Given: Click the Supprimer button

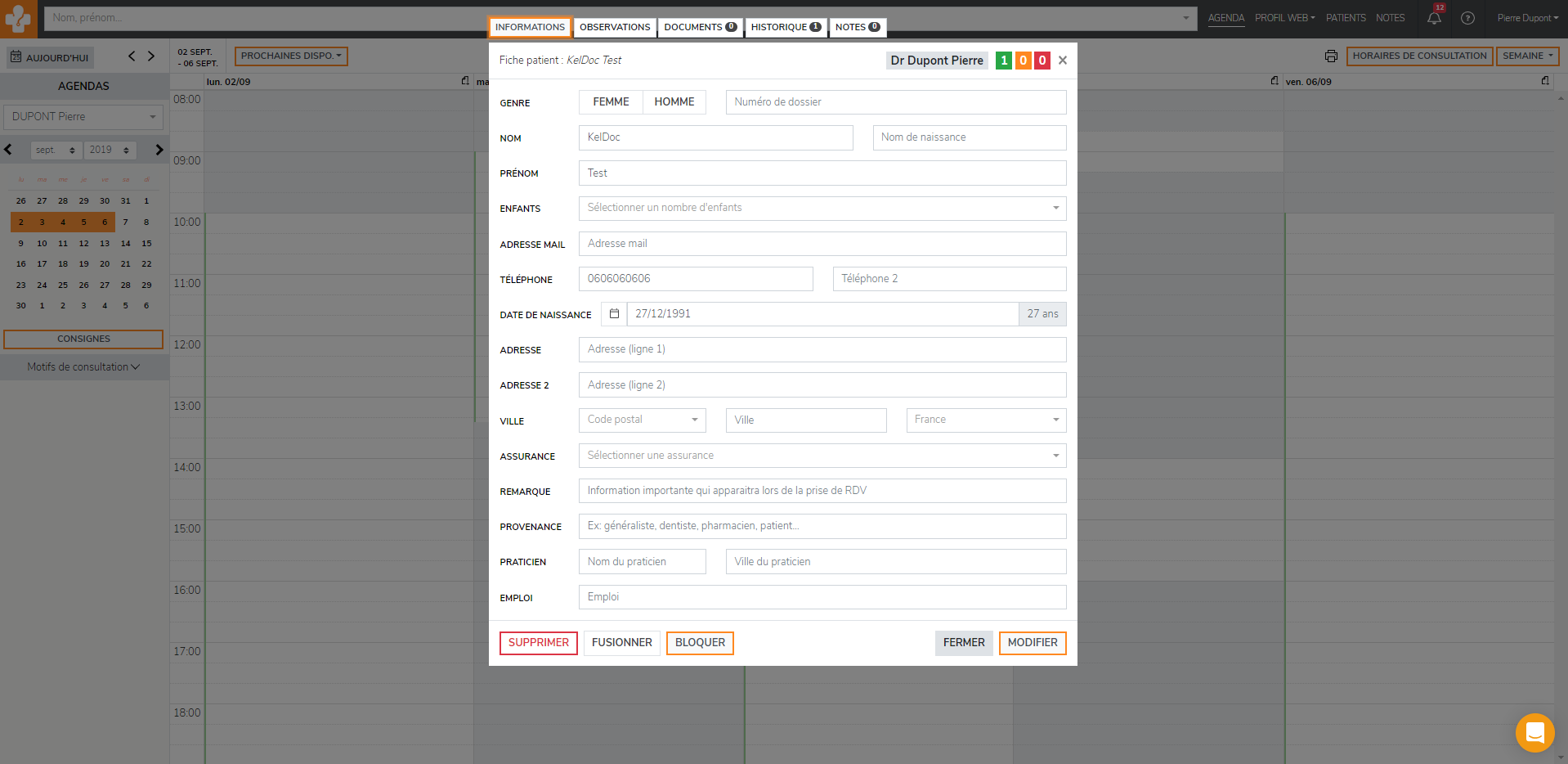Looking at the screenshot, I should [538, 643].
